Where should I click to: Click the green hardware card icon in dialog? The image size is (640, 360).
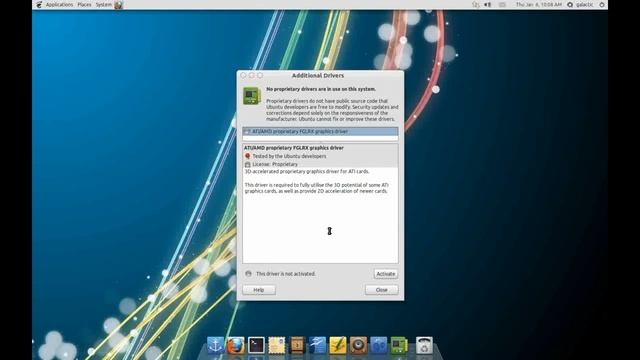pos(252,96)
